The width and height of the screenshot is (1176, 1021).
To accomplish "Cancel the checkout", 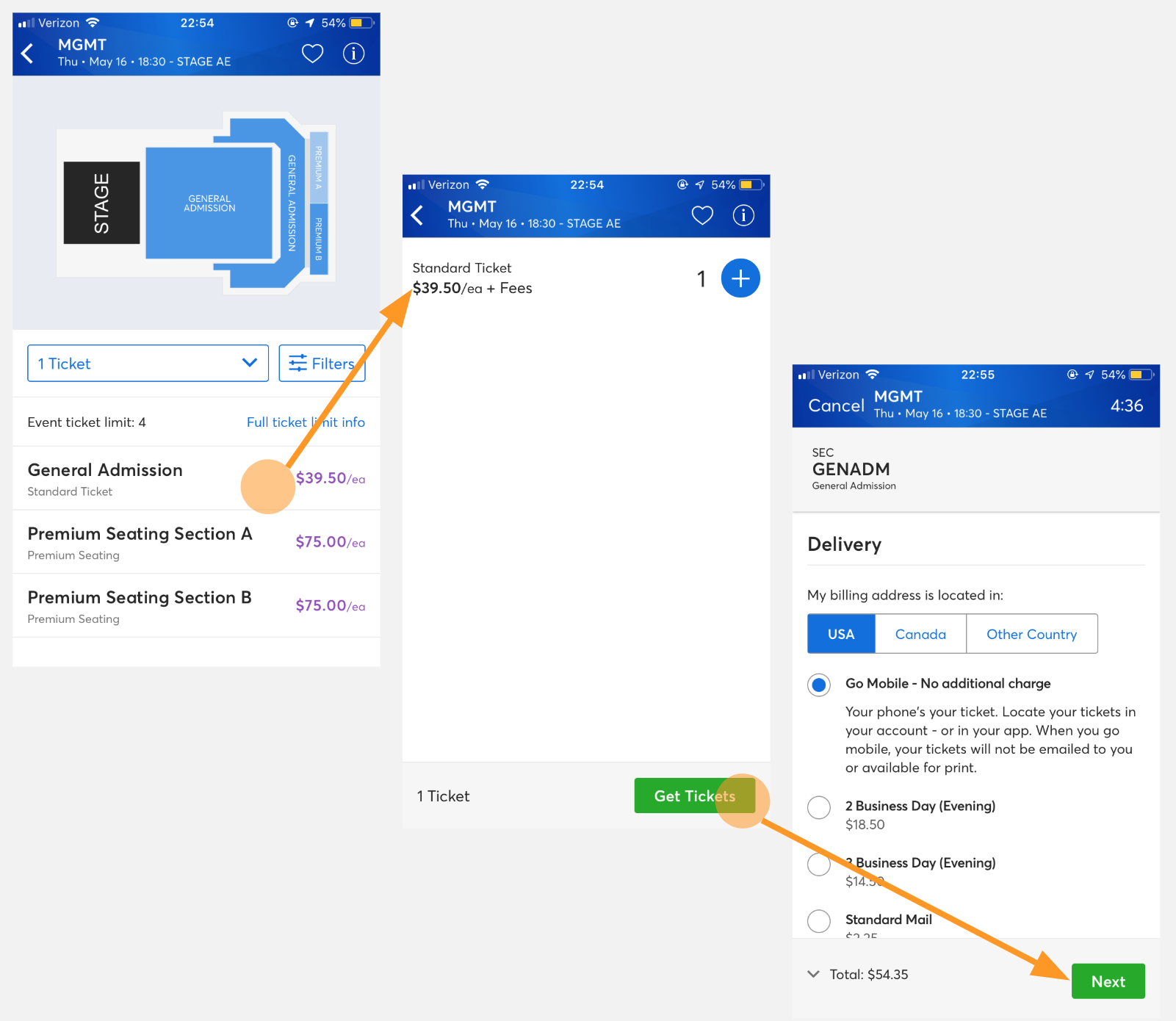I will pos(836,405).
